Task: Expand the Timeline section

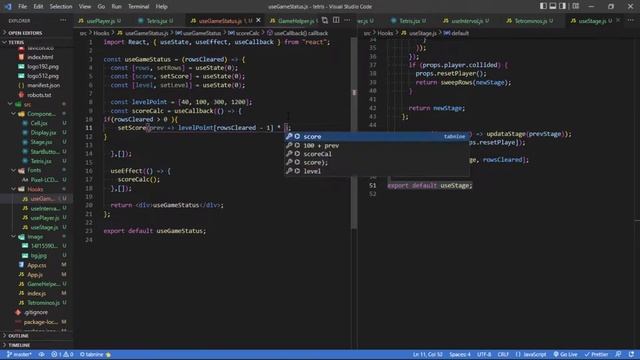Action: tap(37, 345)
